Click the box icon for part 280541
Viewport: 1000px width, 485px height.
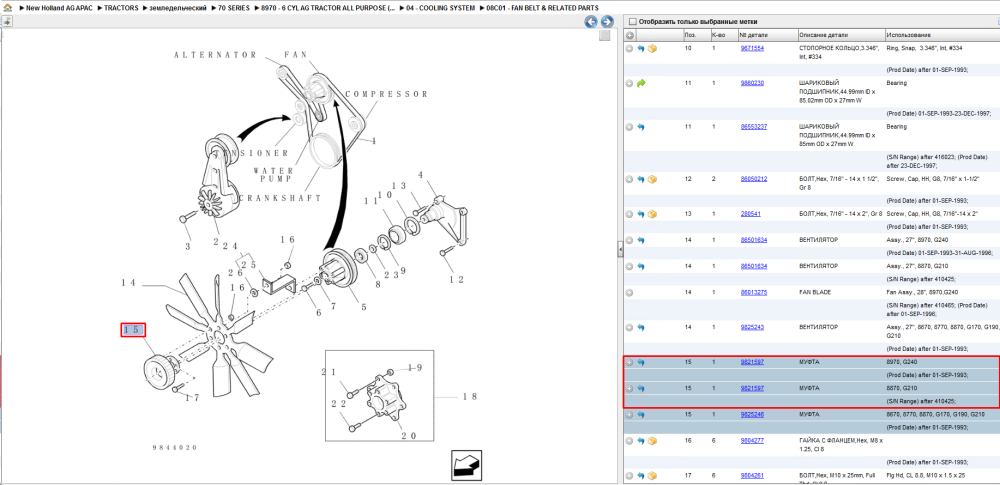(652, 214)
